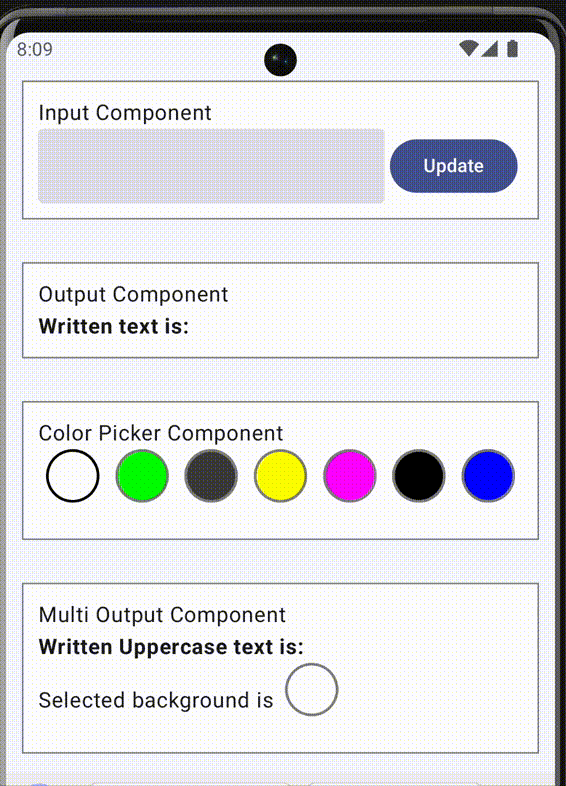
Task: Choose the black color circle
Action: (x=419, y=476)
